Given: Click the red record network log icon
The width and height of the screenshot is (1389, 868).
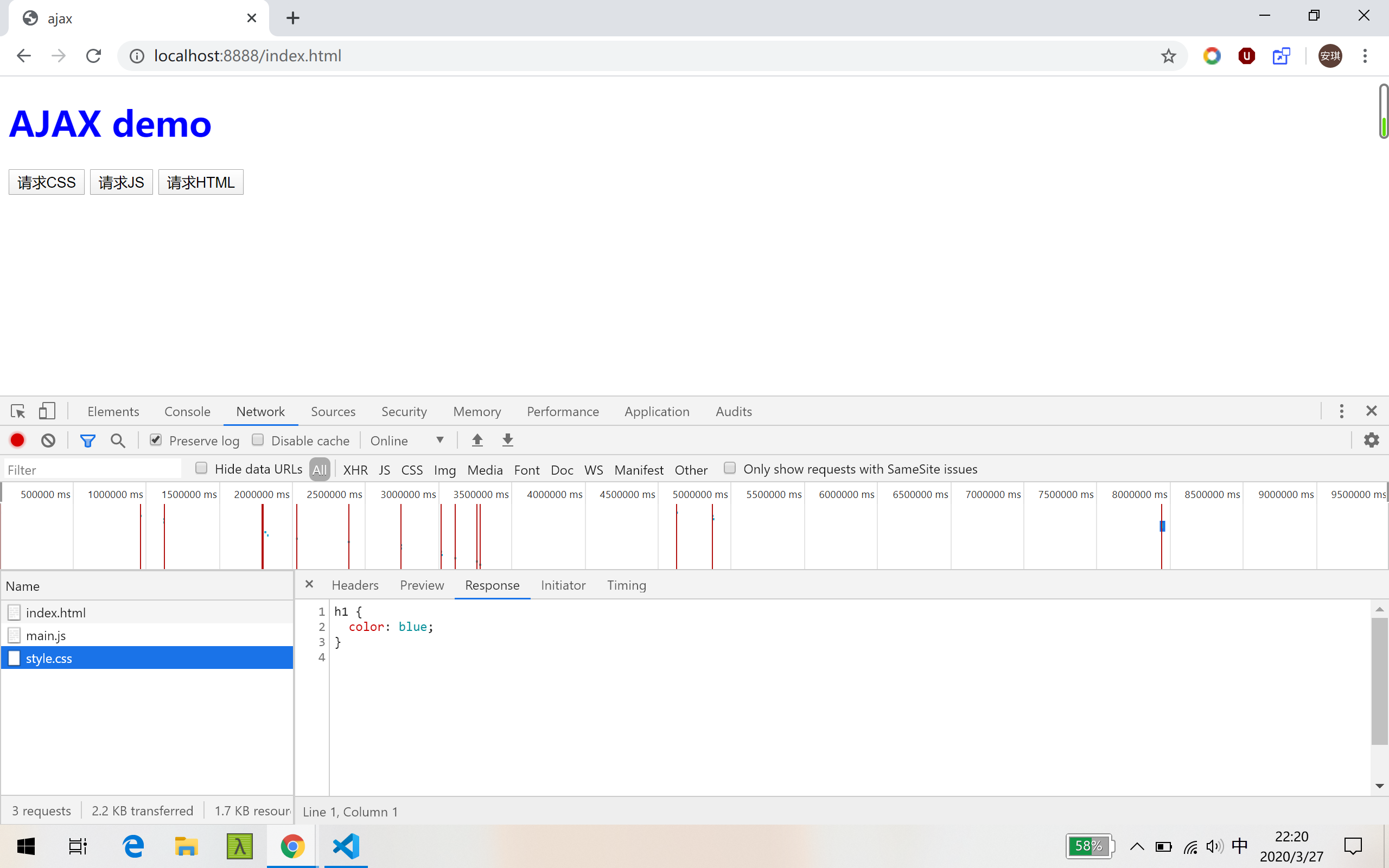Looking at the screenshot, I should (x=17, y=441).
